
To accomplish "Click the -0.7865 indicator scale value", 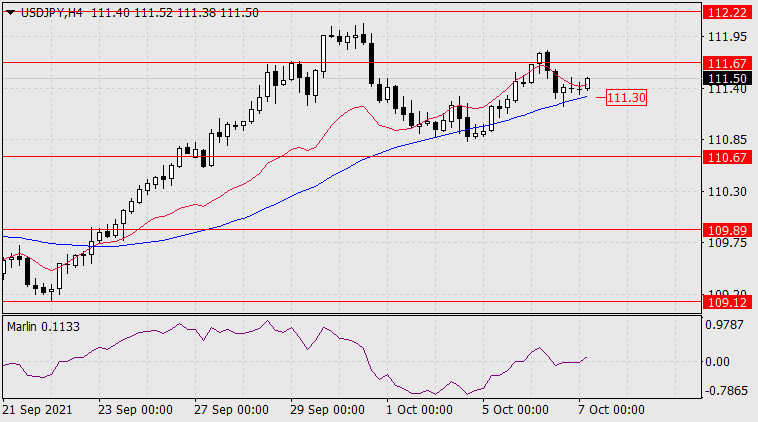I will click(x=727, y=391).
